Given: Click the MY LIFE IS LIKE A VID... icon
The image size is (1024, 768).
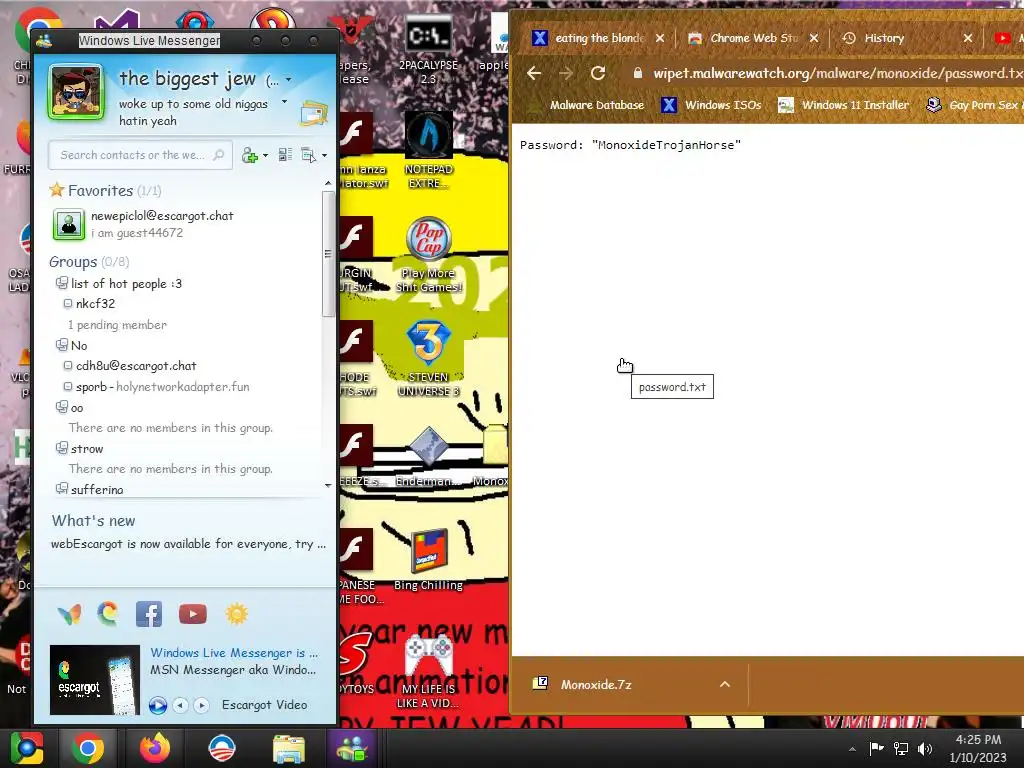Looking at the screenshot, I should pos(428,671).
